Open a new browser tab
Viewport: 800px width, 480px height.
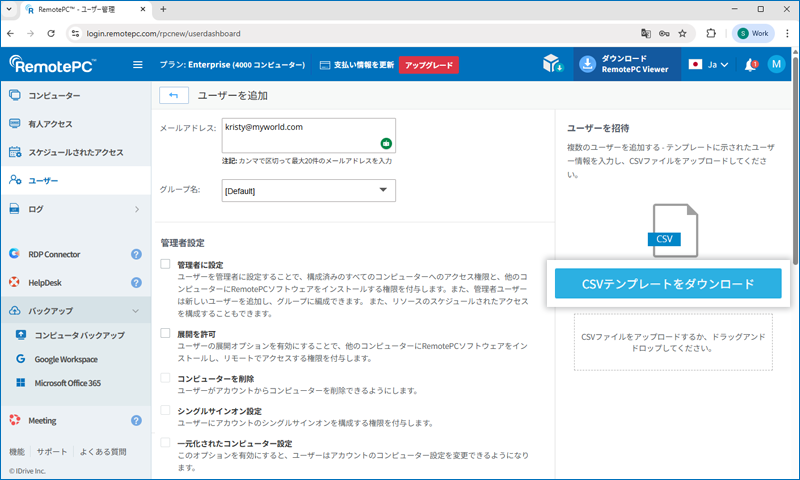(x=163, y=9)
